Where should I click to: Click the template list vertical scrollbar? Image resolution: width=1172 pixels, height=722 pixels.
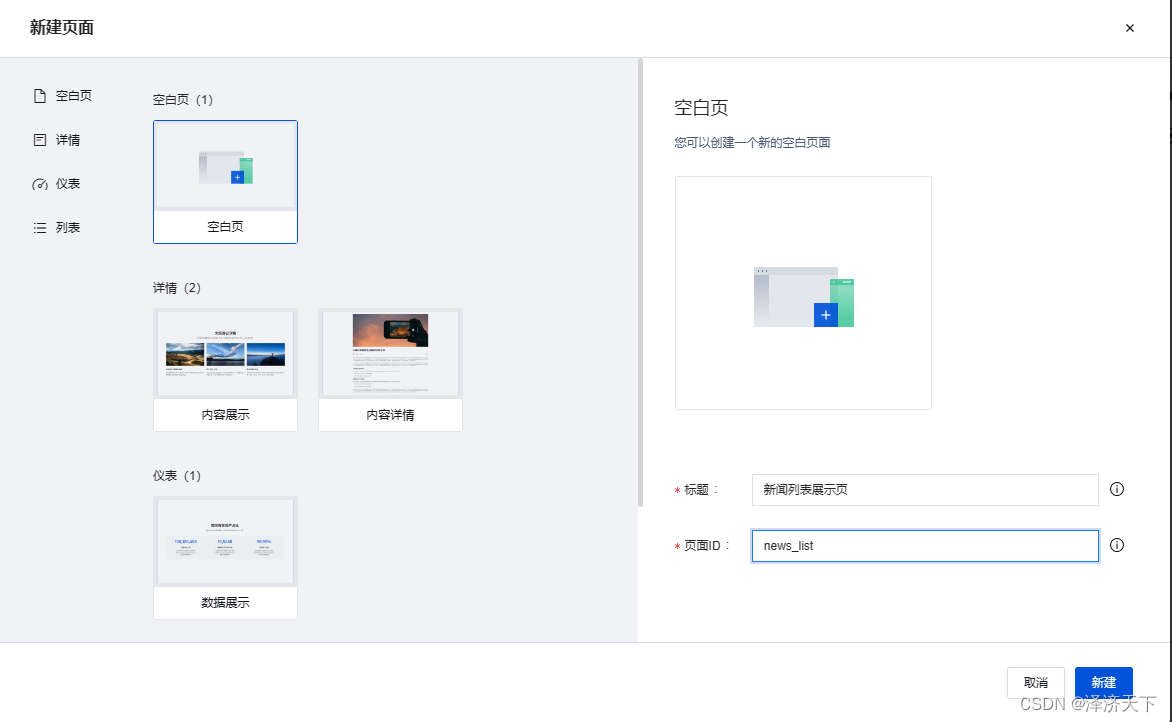(640, 283)
